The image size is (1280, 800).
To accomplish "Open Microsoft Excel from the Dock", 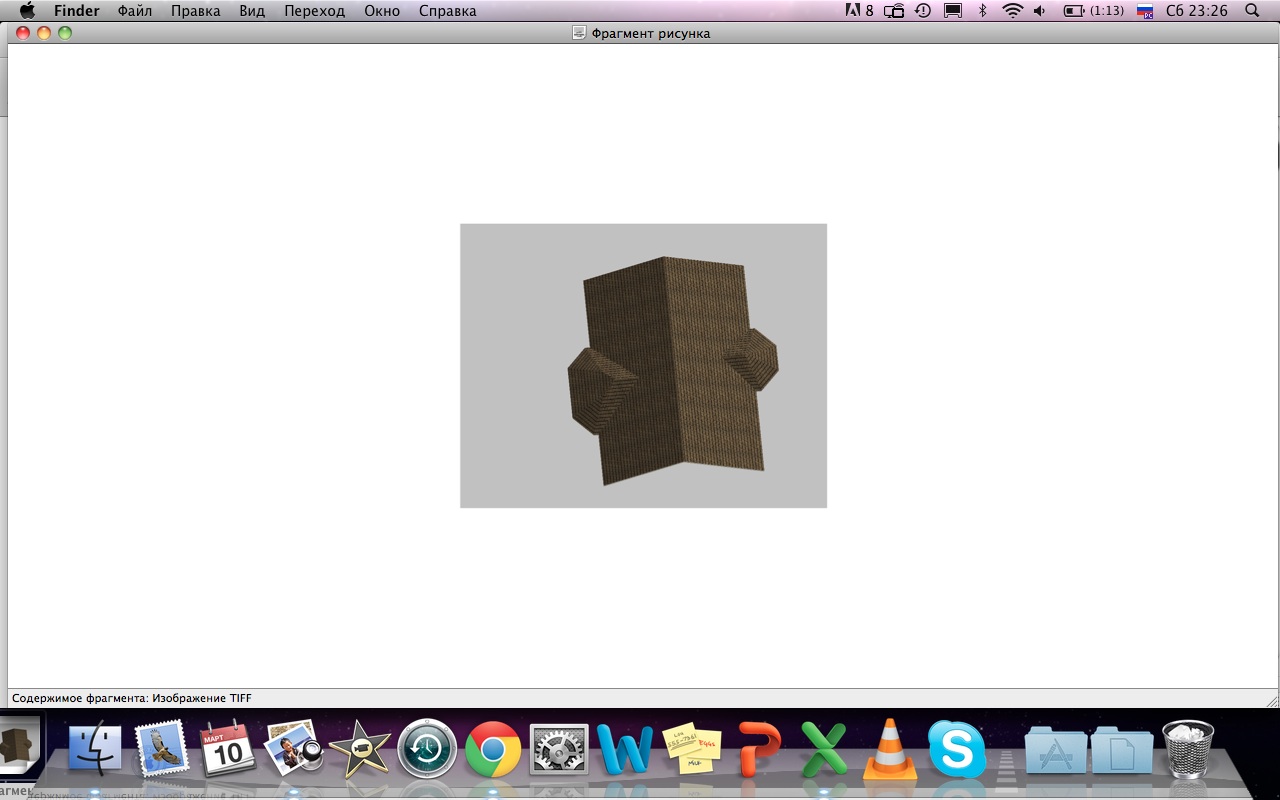I will (823, 749).
